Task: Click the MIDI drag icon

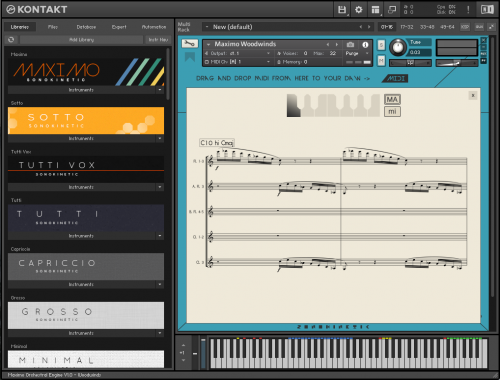Action: 396,78
